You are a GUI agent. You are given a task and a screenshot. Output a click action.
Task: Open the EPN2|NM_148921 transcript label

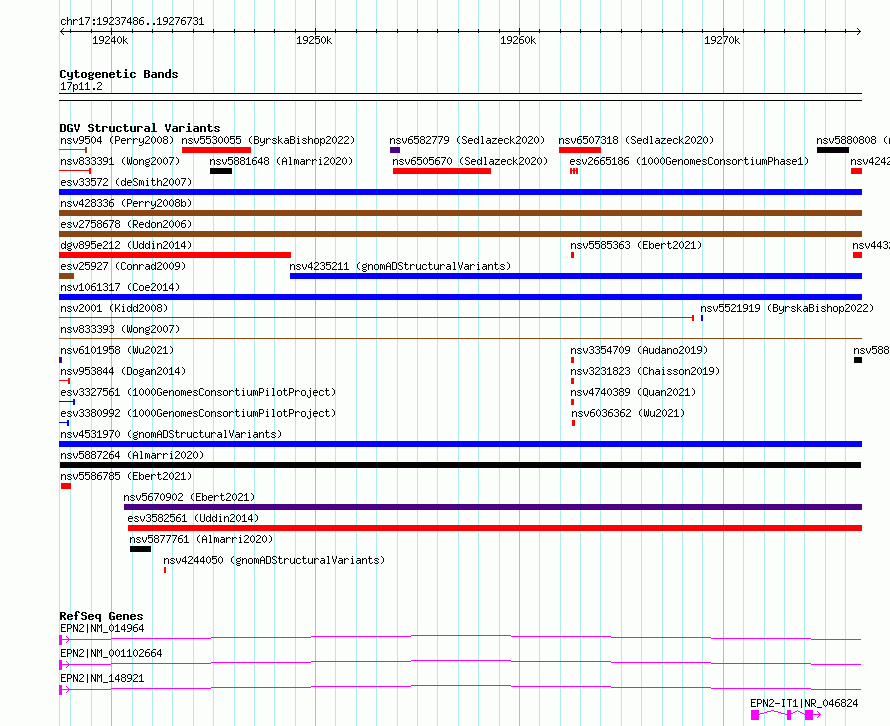(102, 678)
